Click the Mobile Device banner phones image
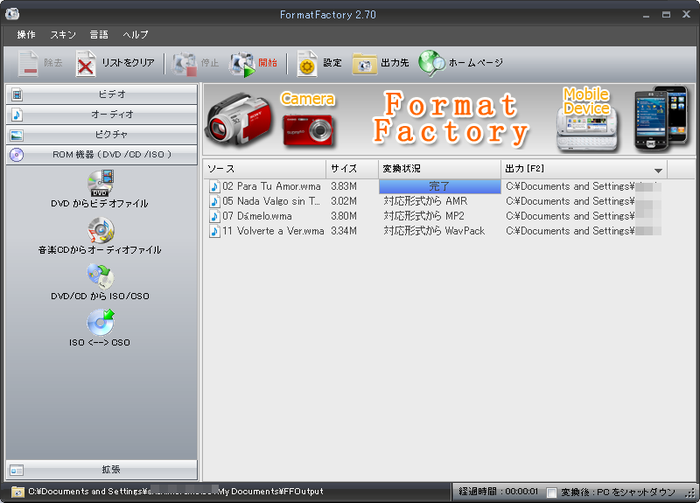Image resolution: width=700 pixels, height=503 pixels. point(661,118)
